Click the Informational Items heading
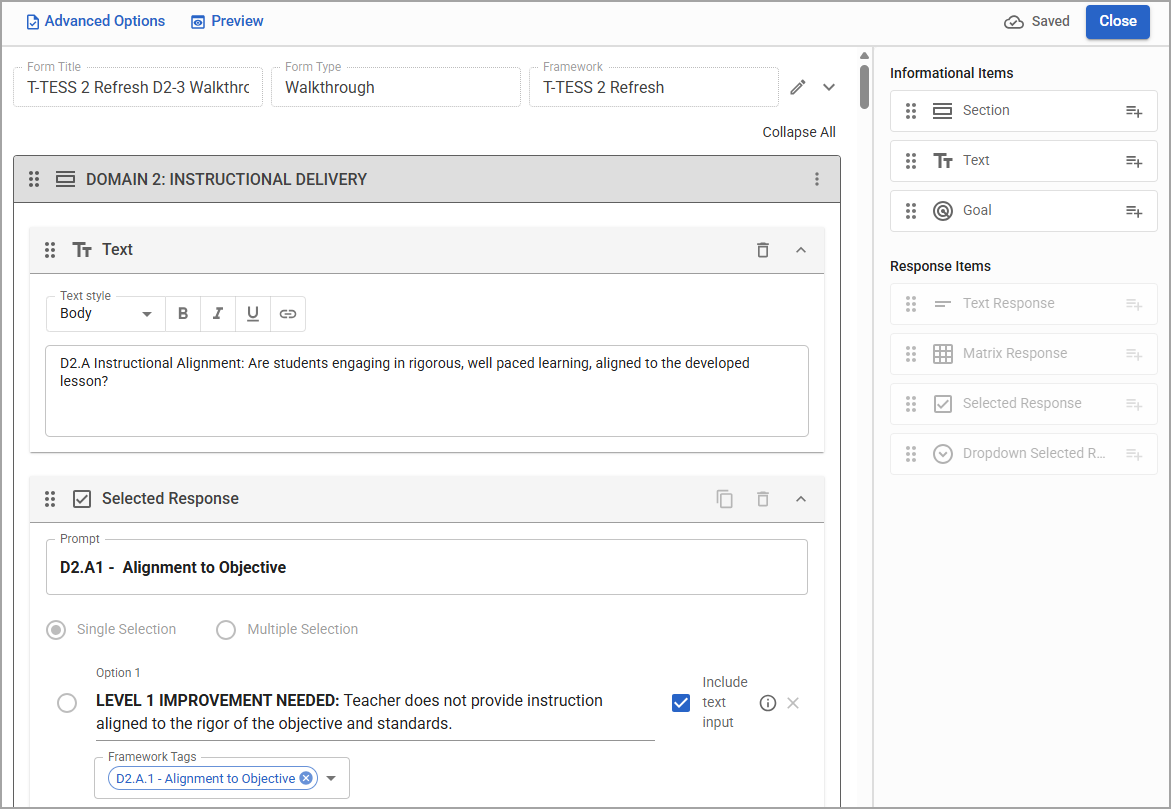 [x=951, y=73]
